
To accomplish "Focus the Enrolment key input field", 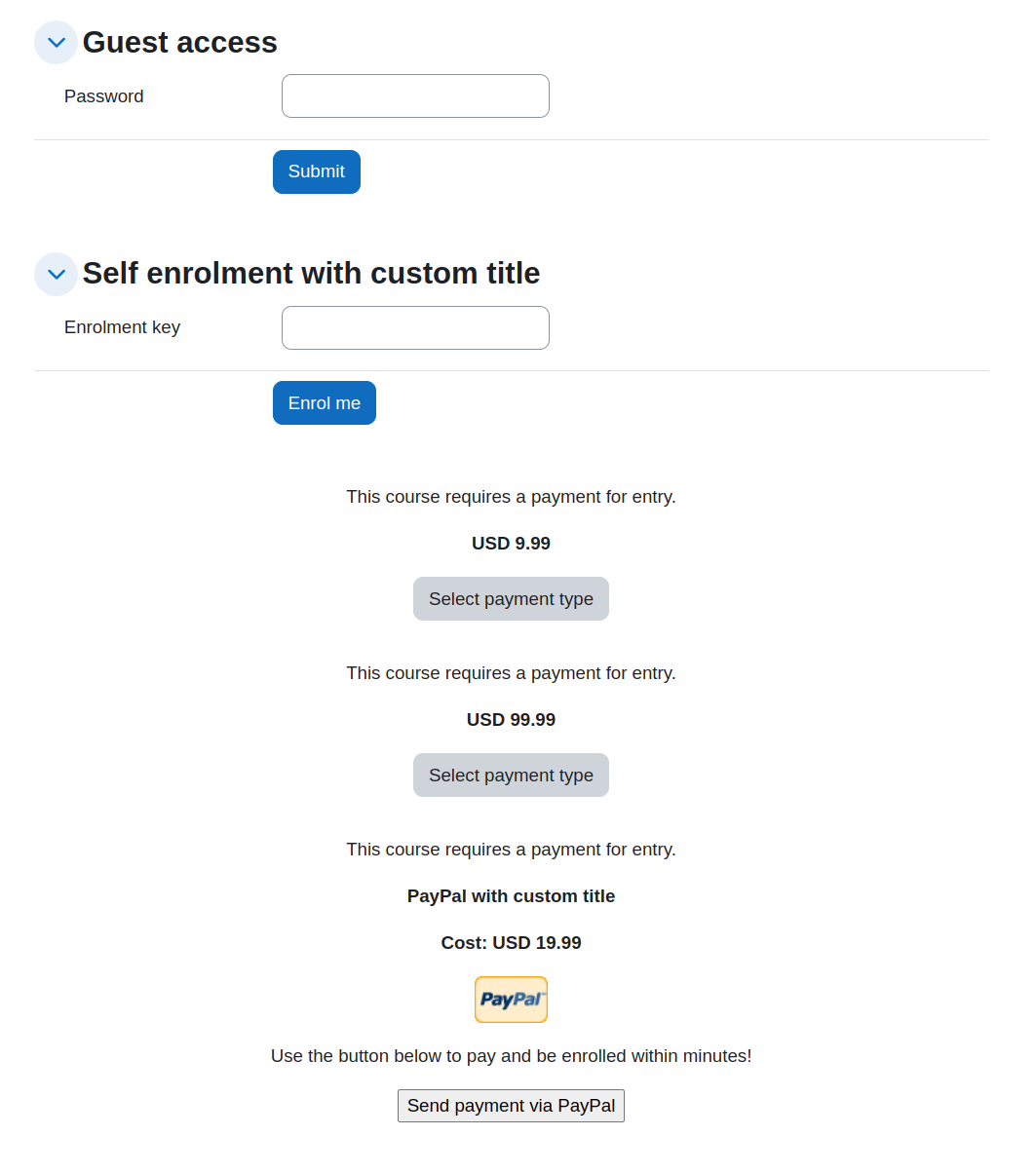I will [x=415, y=327].
